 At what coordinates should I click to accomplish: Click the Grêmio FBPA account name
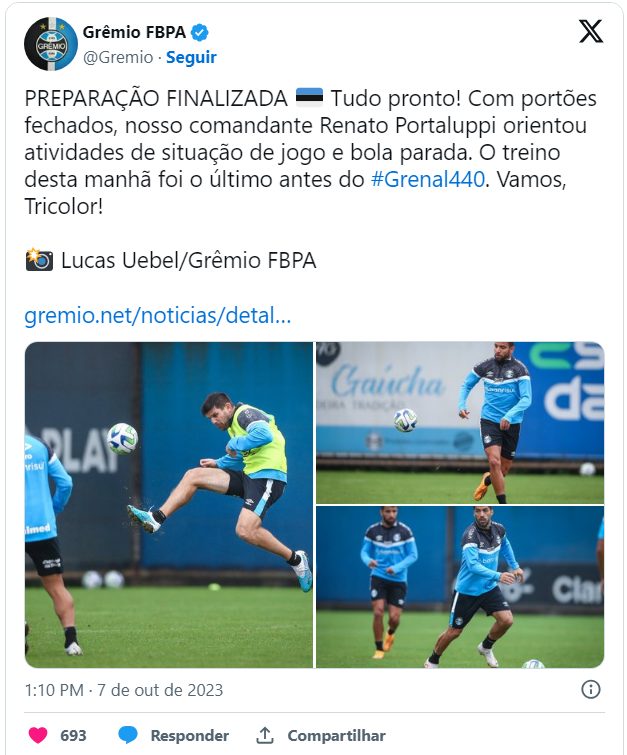(134, 32)
